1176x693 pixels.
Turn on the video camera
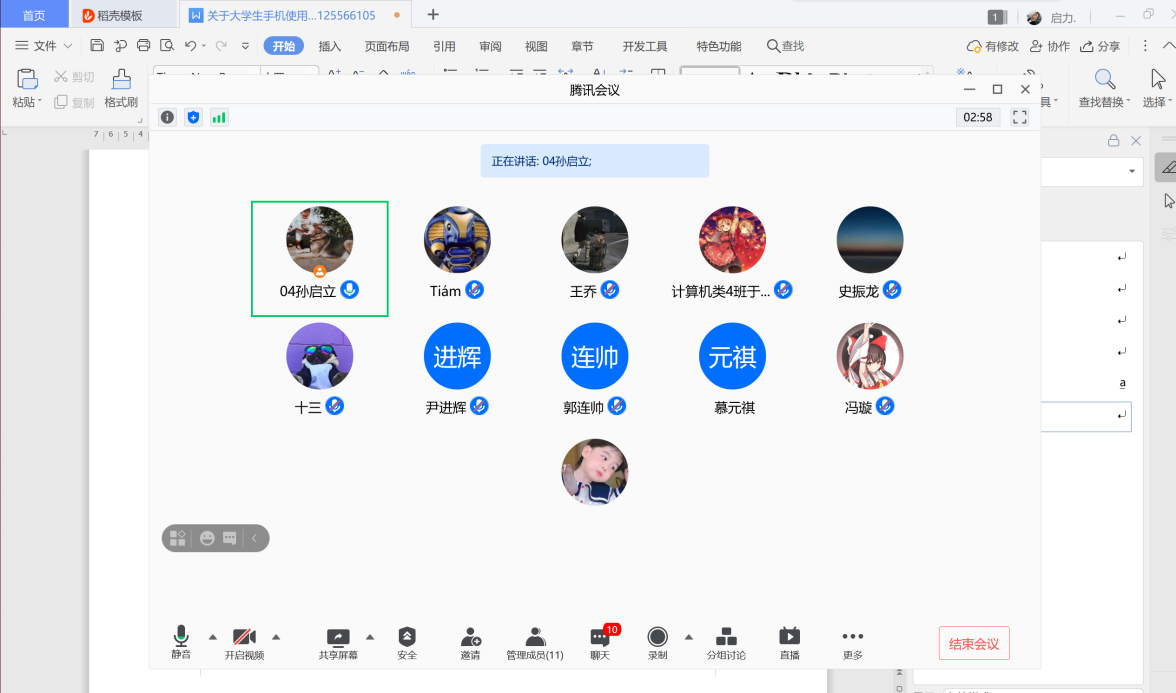(x=244, y=642)
